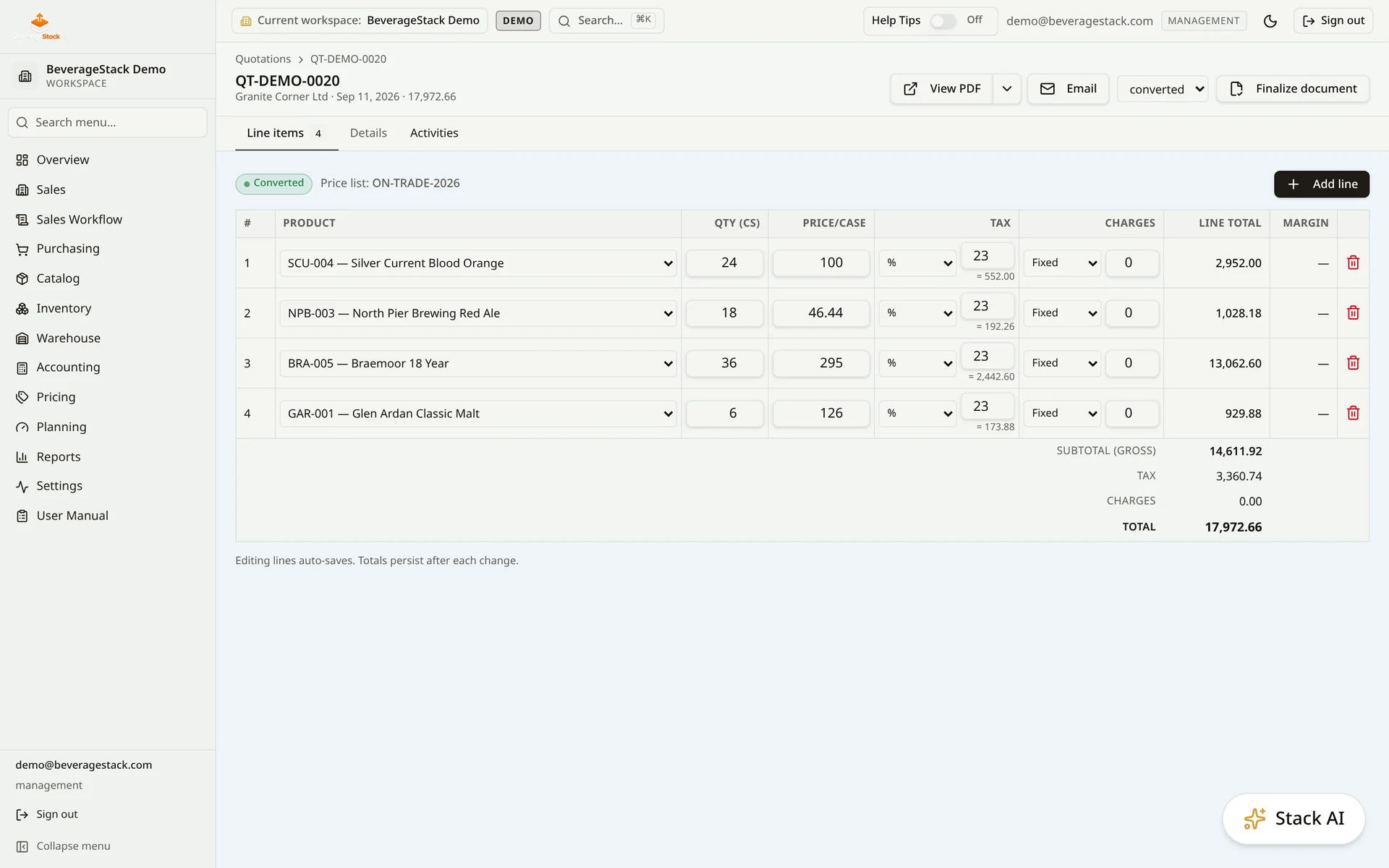Screen dimensions: 1389x868
Task: Open product dropdown for SCU-004 line
Action: coord(478,263)
